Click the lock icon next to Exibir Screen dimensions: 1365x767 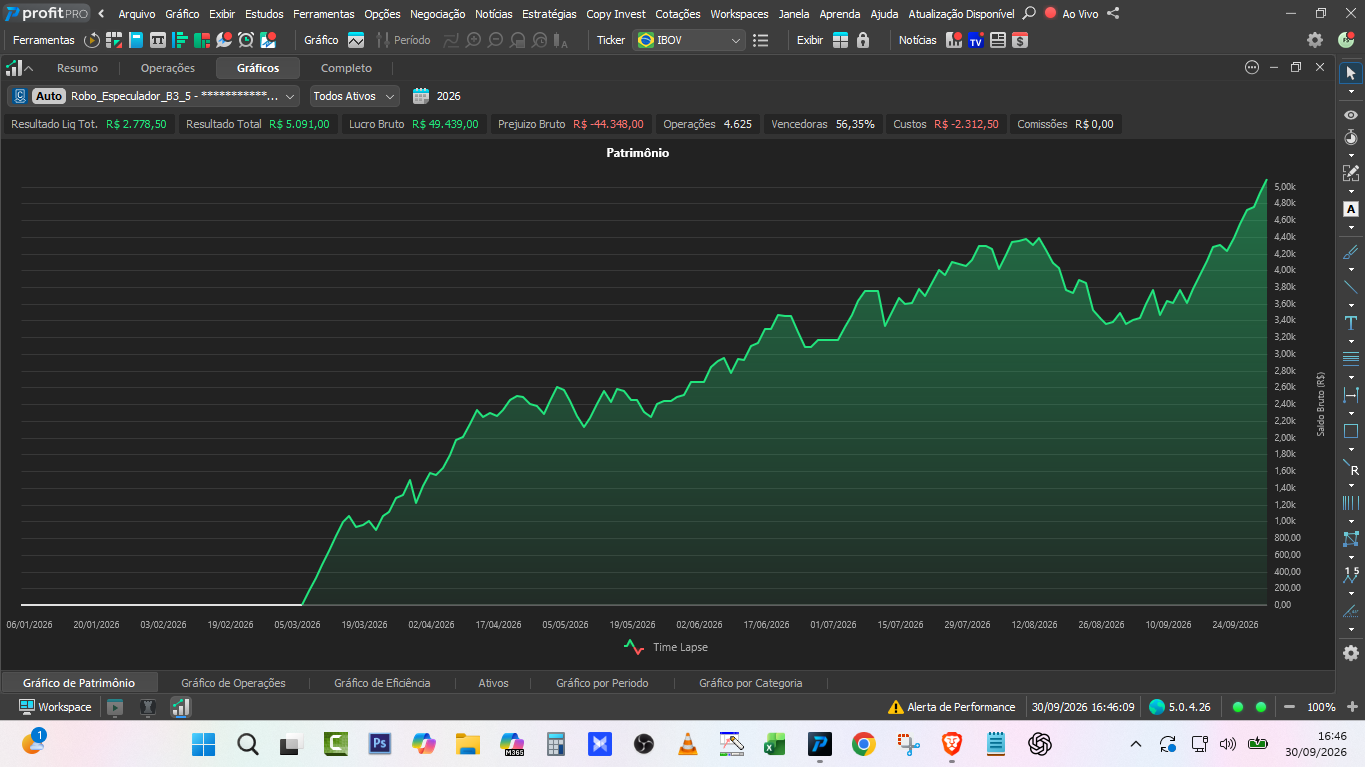[x=863, y=40]
